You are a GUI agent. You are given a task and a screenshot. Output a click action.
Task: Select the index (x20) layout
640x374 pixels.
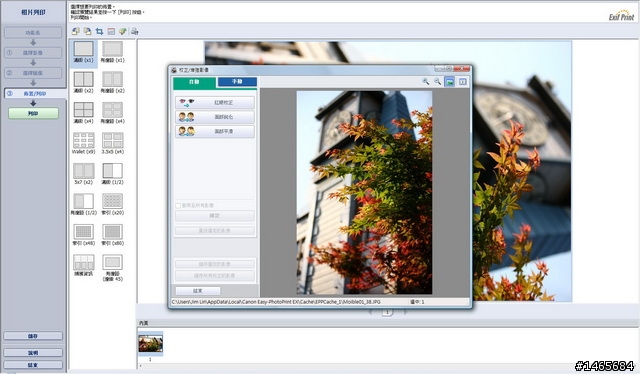113,204
